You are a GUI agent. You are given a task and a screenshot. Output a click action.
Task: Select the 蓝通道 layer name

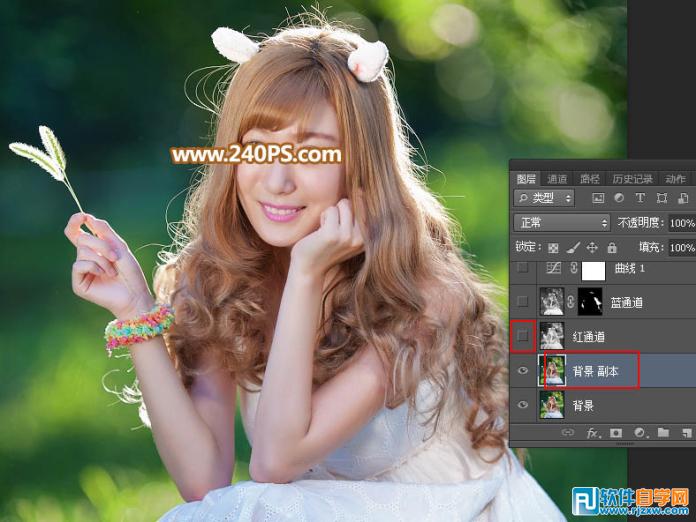(x=626, y=303)
